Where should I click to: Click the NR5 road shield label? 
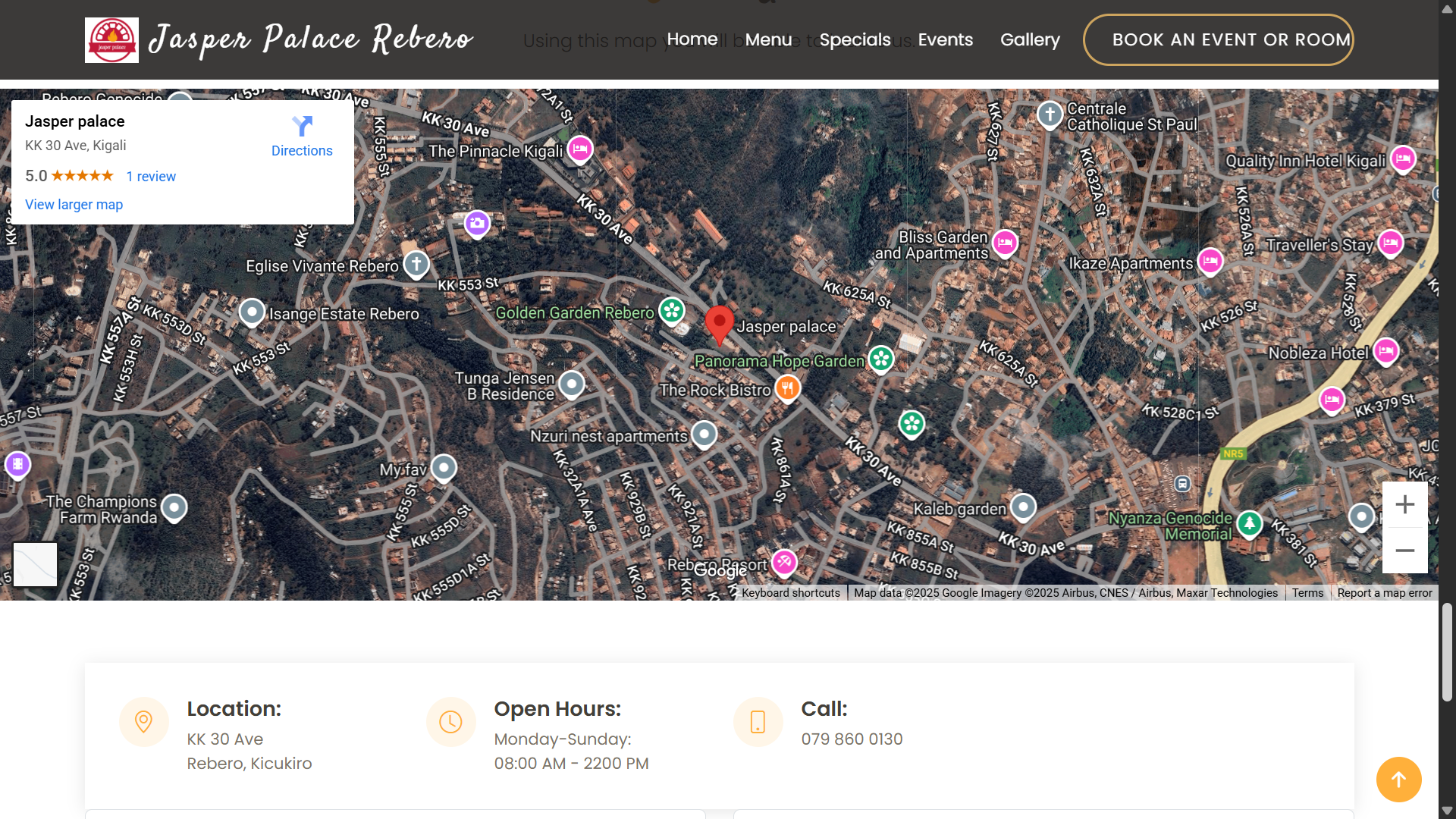pyautogui.click(x=1233, y=454)
